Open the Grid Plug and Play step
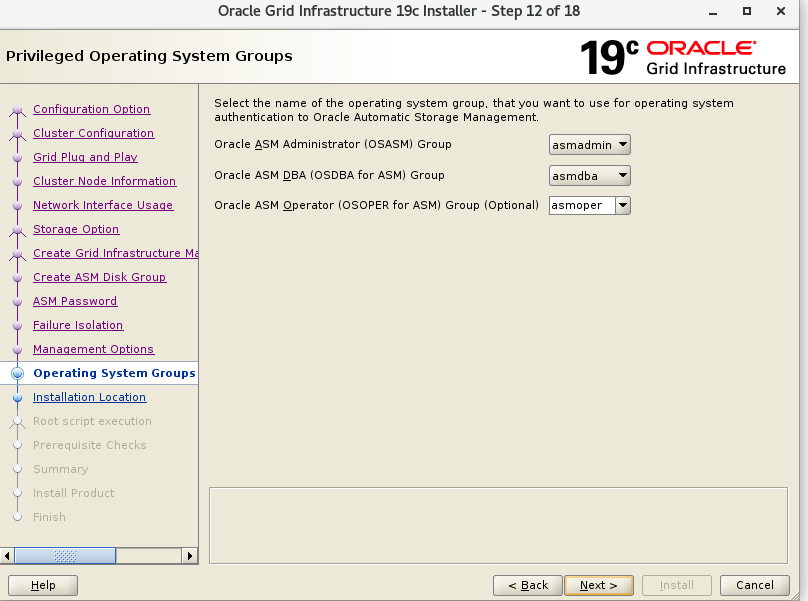 coord(85,157)
